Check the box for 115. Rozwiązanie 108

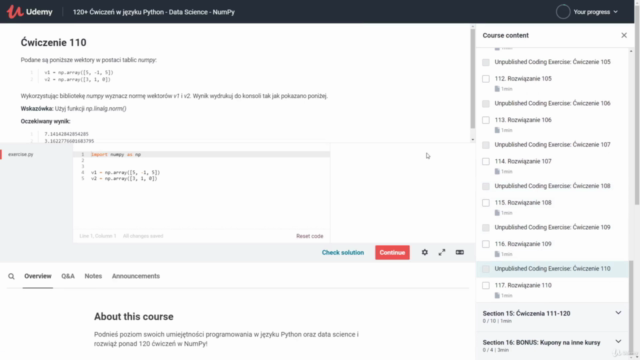486,202
